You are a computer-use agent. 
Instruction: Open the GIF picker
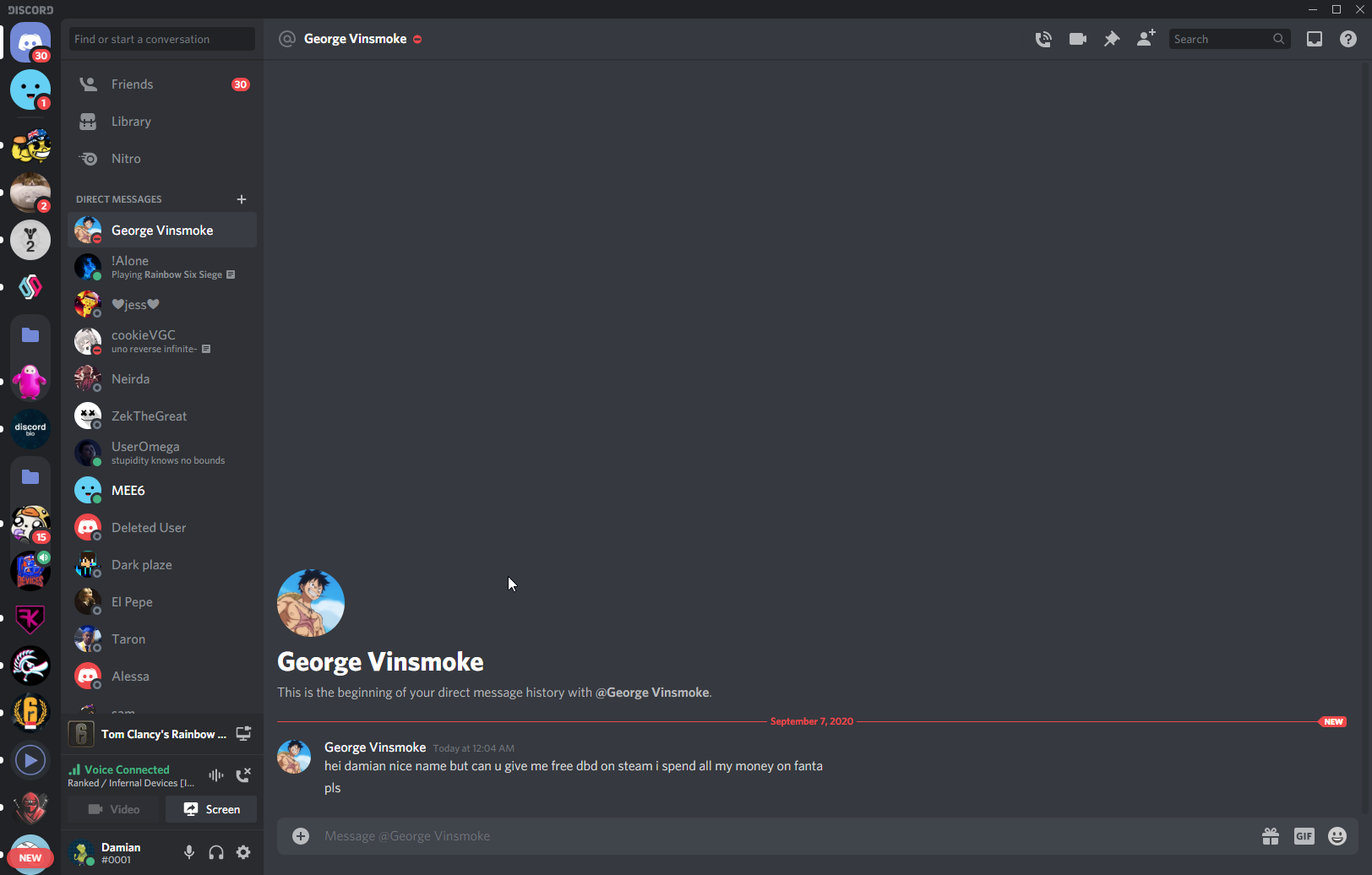[x=1304, y=836]
